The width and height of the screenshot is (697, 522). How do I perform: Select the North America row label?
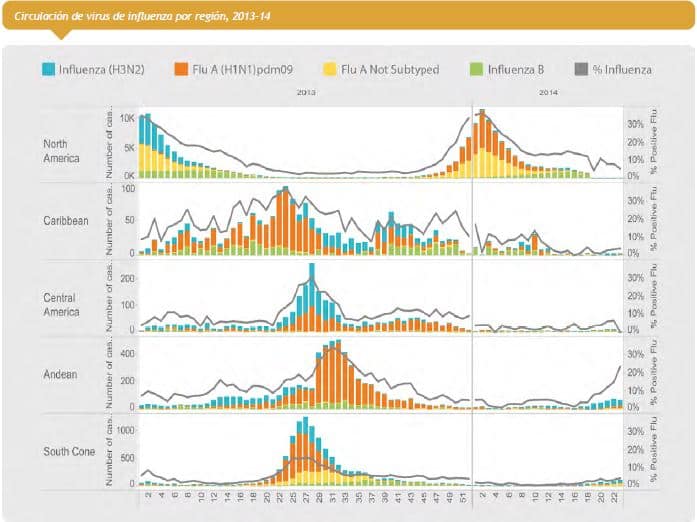point(62,150)
